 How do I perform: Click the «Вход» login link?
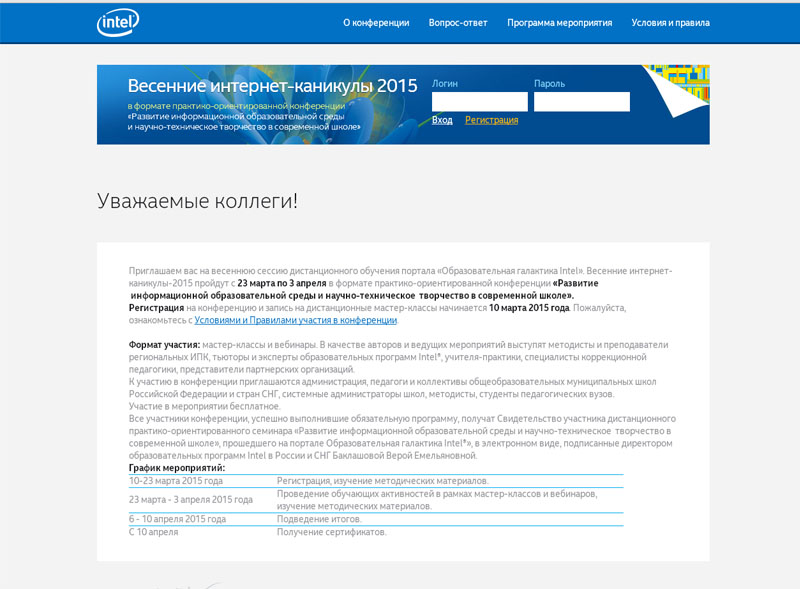442,120
